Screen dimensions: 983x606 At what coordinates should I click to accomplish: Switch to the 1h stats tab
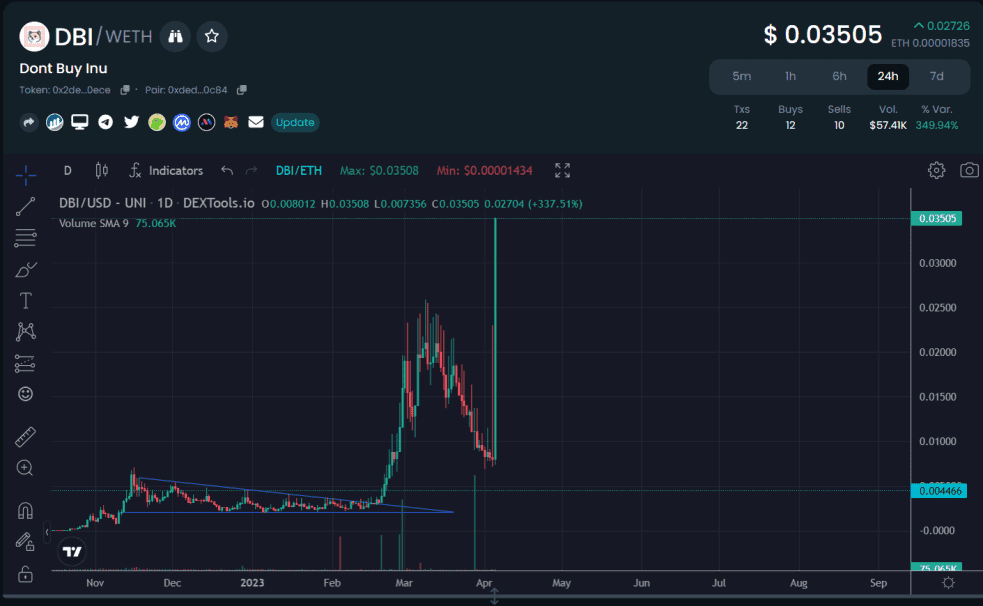click(790, 76)
